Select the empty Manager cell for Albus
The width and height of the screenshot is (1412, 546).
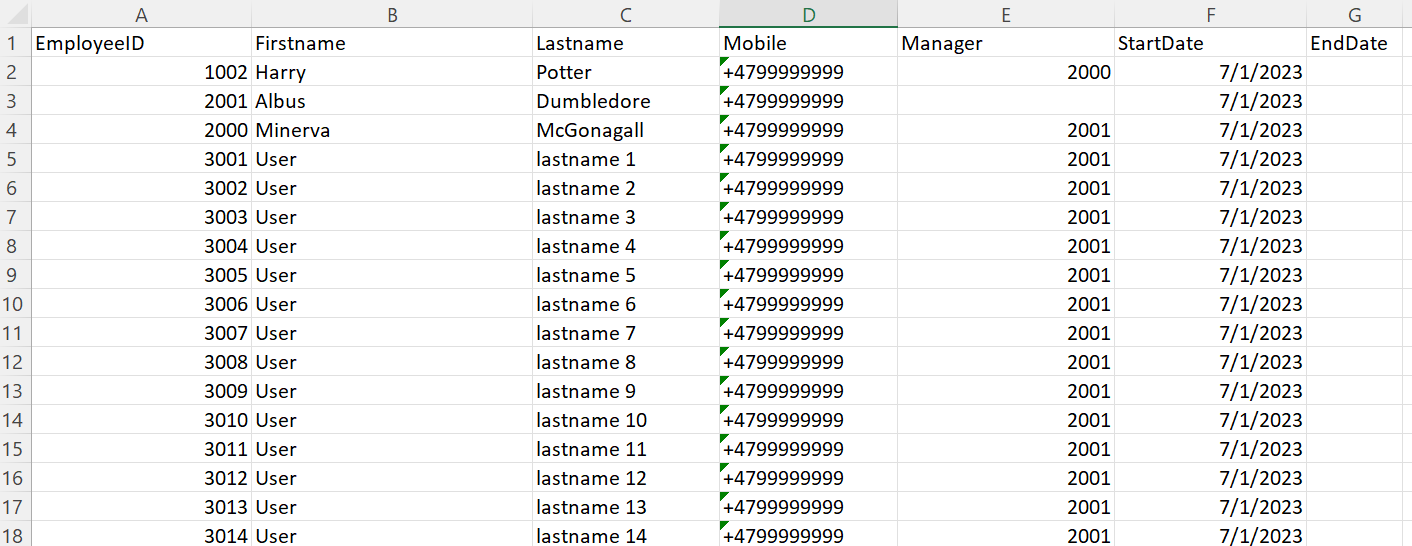click(1006, 101)
